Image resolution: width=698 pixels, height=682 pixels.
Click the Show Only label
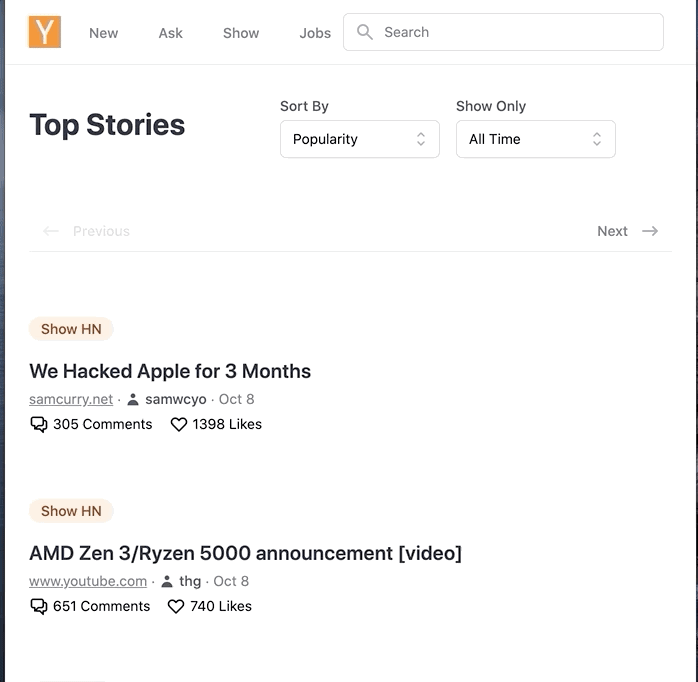point(491,106)
